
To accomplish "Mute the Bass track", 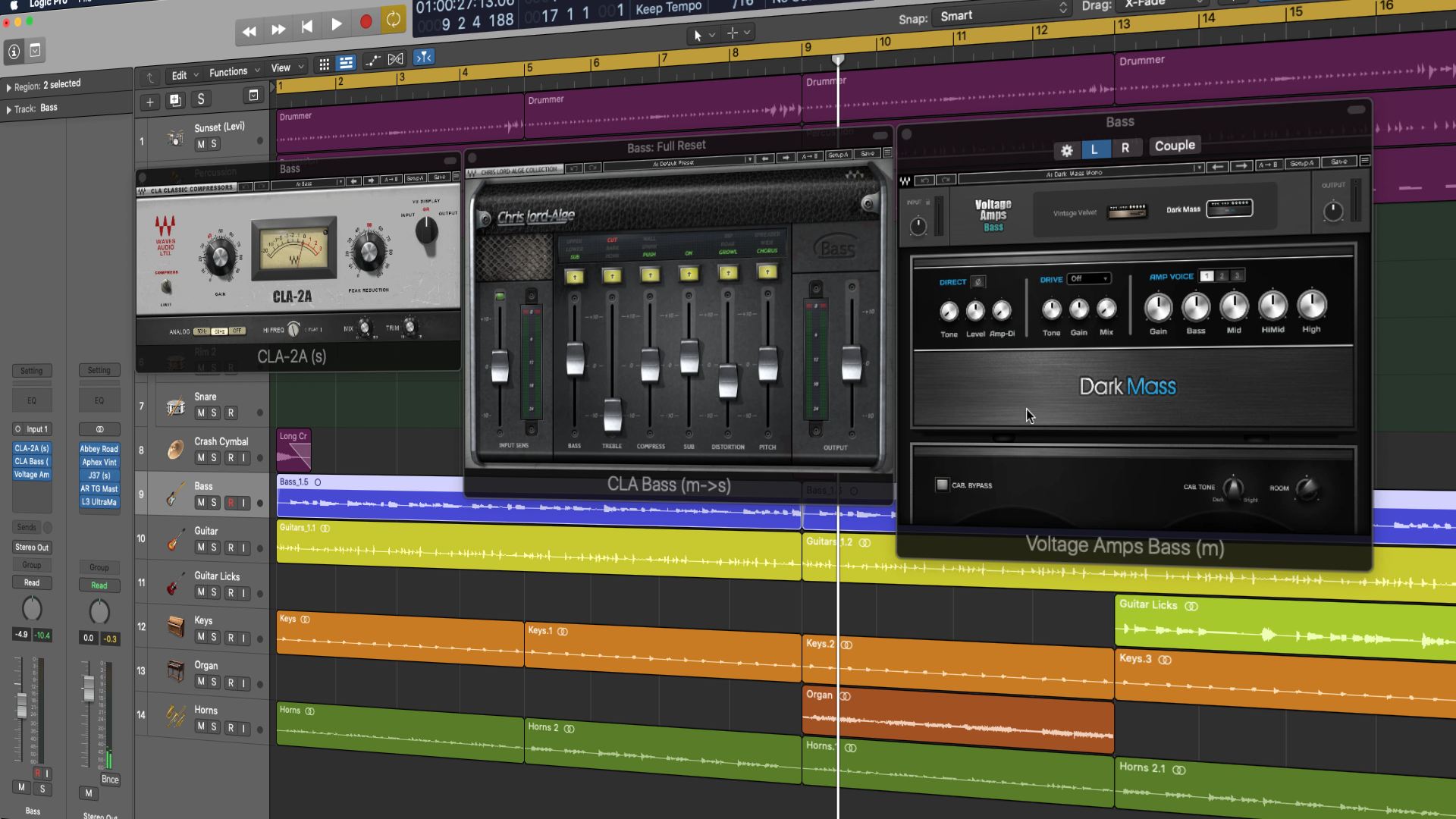I will pyautogui.click(x=201, y=502).
